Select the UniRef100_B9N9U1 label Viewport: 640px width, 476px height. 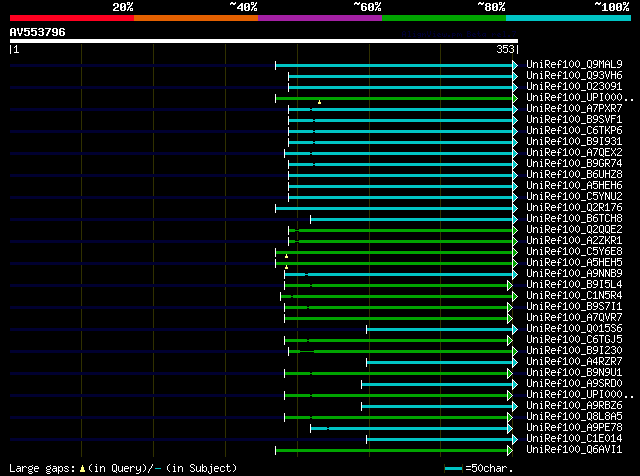point(574,373)
